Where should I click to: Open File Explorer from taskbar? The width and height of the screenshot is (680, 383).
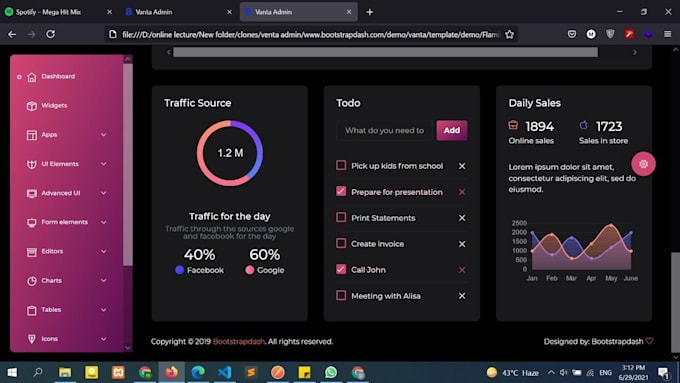[65, 372]
